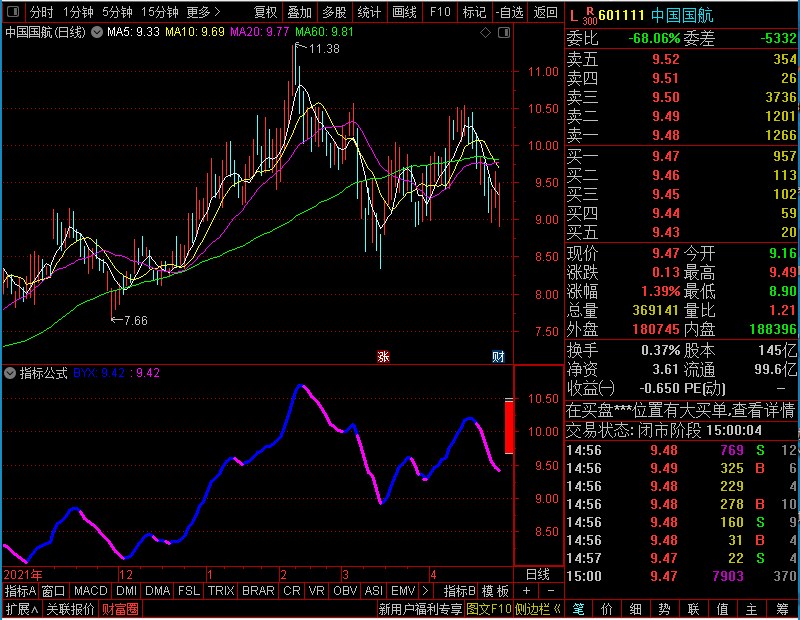This screenshot has height=620, width=800.
Task: Switch indicator to VR
Action: pyautogui.click(x=316, y=591)
